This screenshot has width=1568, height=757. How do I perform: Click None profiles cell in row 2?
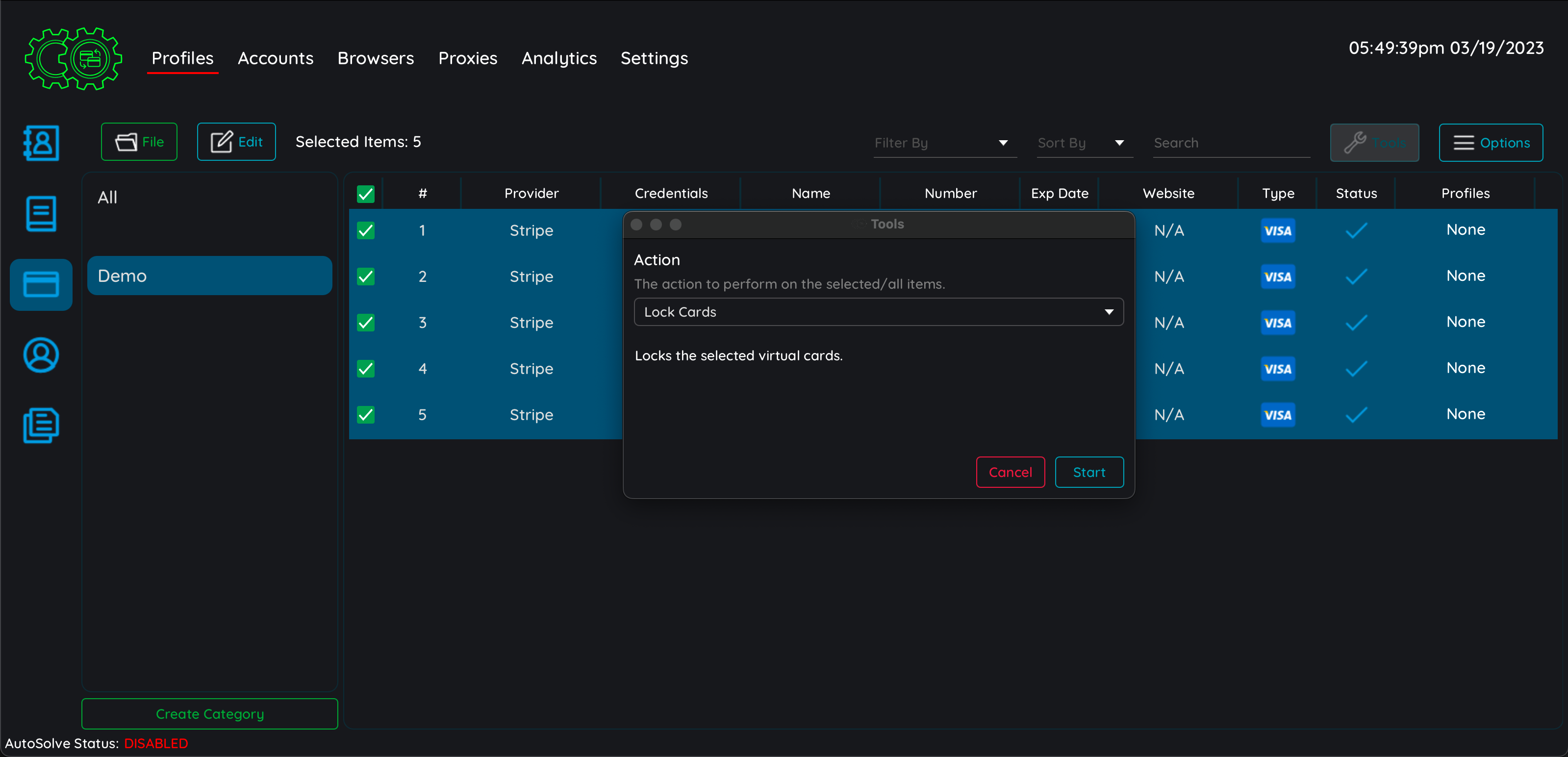1466,276
